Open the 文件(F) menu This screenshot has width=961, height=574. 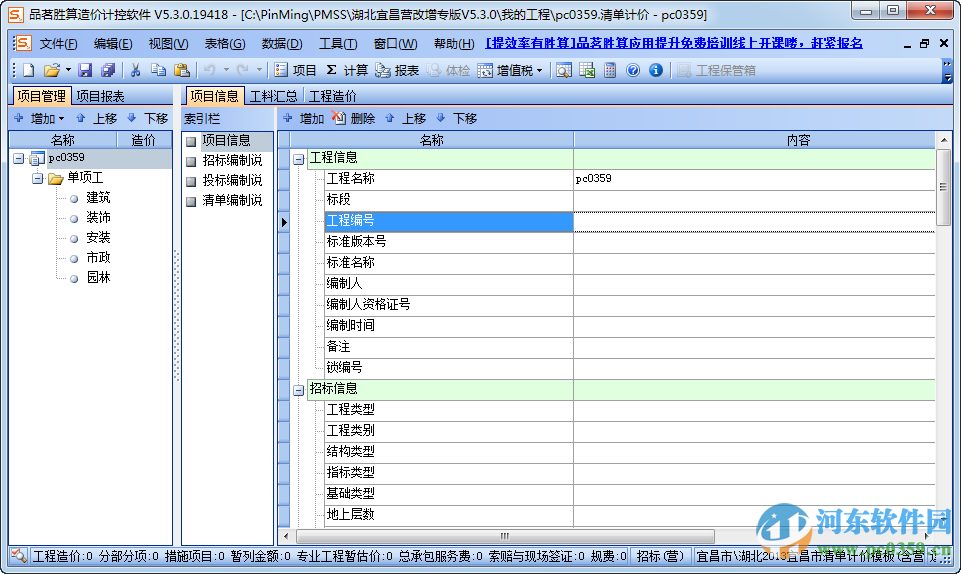(x=58, y=43)
